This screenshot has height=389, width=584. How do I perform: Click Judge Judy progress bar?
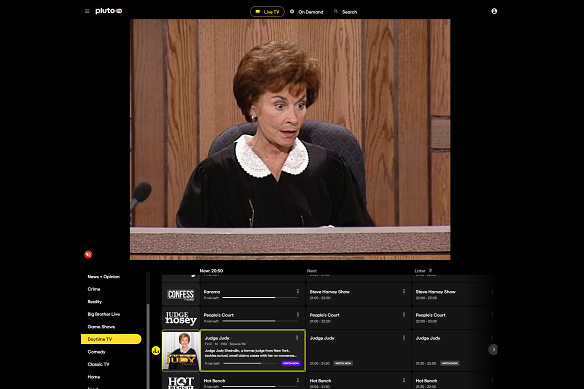click(250, 364)
